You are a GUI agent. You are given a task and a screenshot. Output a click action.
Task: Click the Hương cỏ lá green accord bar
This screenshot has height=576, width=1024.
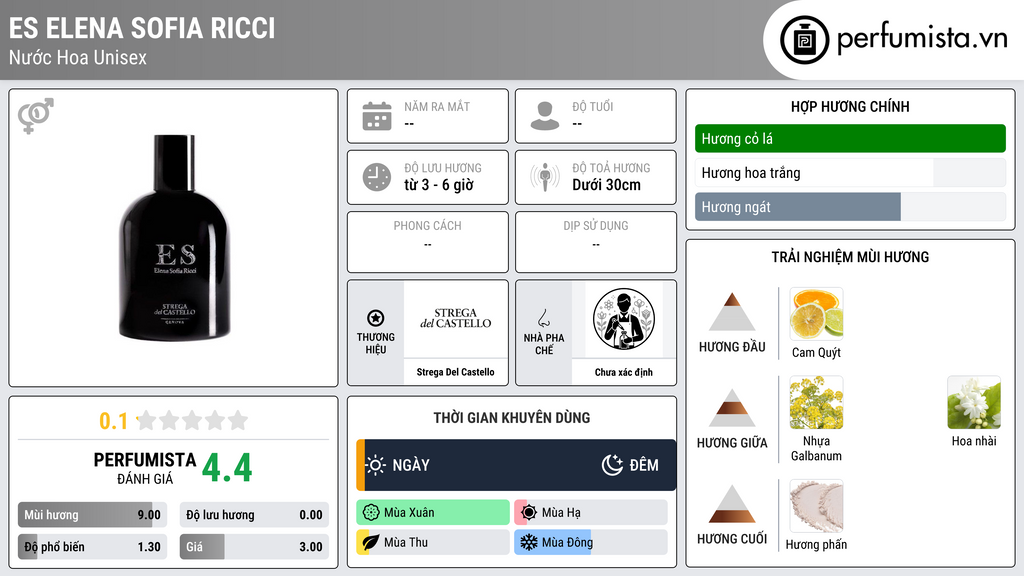850,138
